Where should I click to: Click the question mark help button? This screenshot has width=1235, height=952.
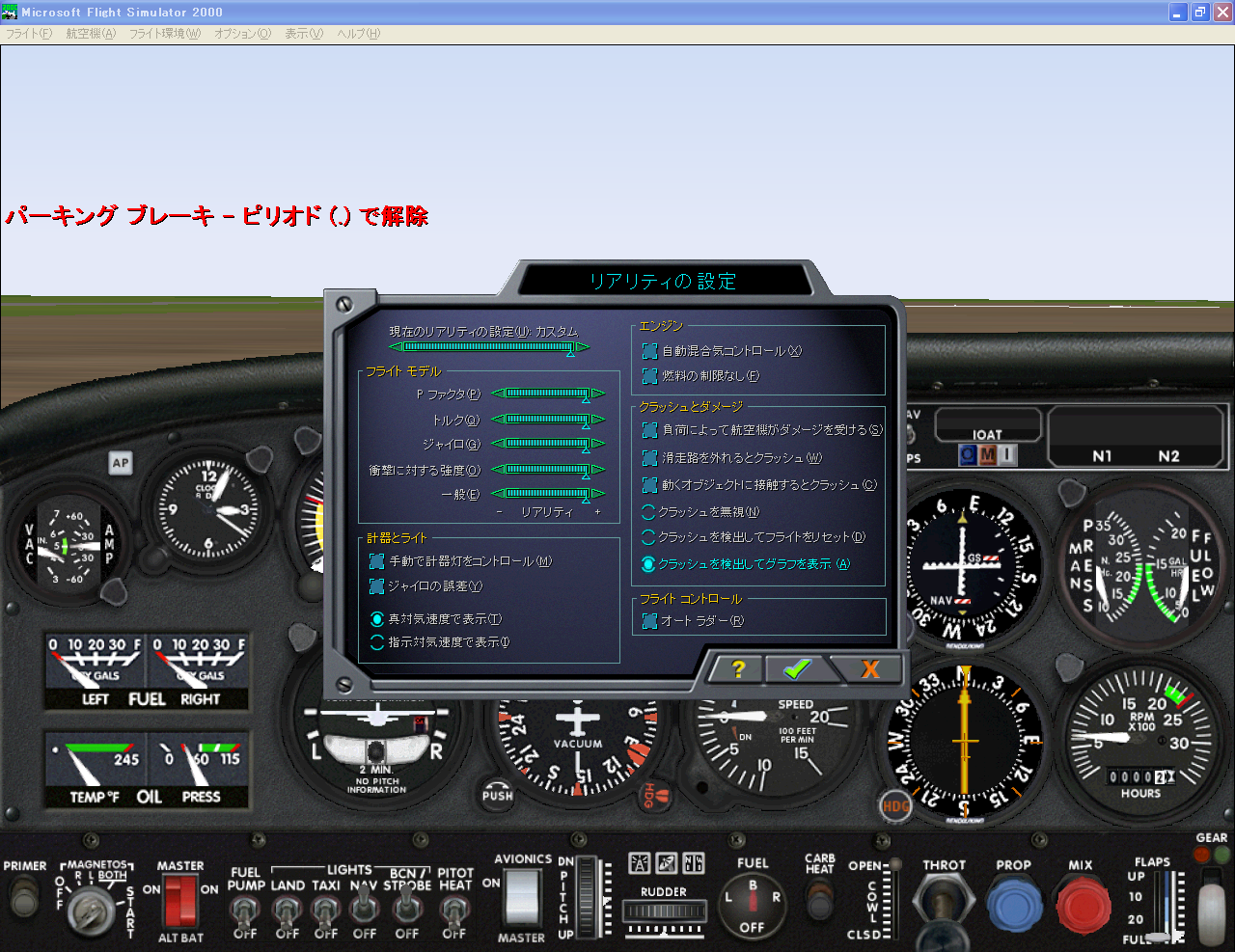[738, 669]
